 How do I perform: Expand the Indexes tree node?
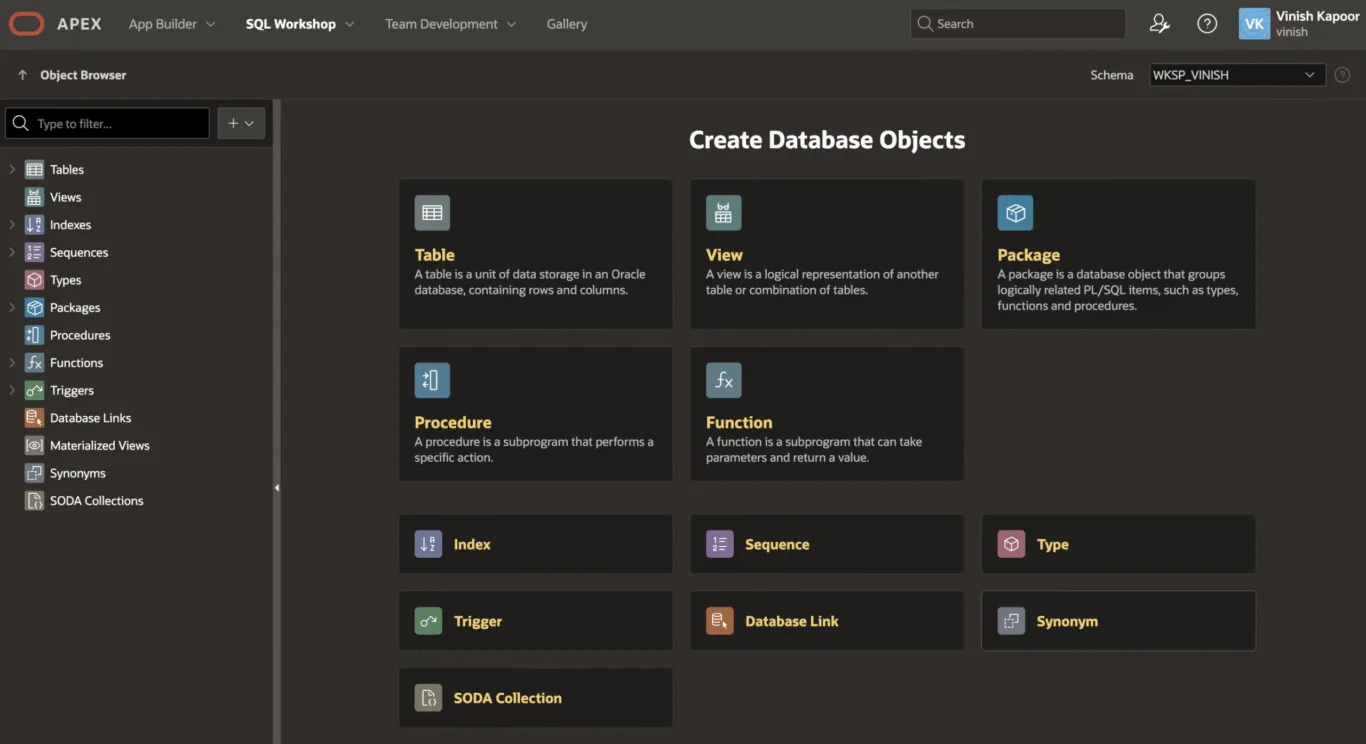tap(12, 225)
